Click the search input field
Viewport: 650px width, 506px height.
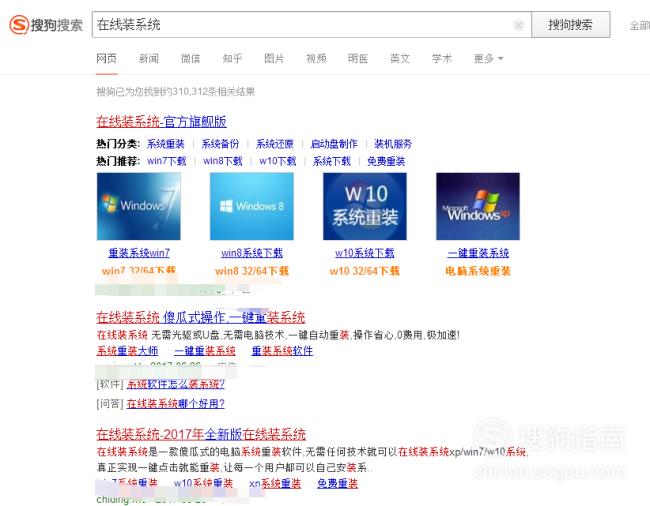[311, 25]
